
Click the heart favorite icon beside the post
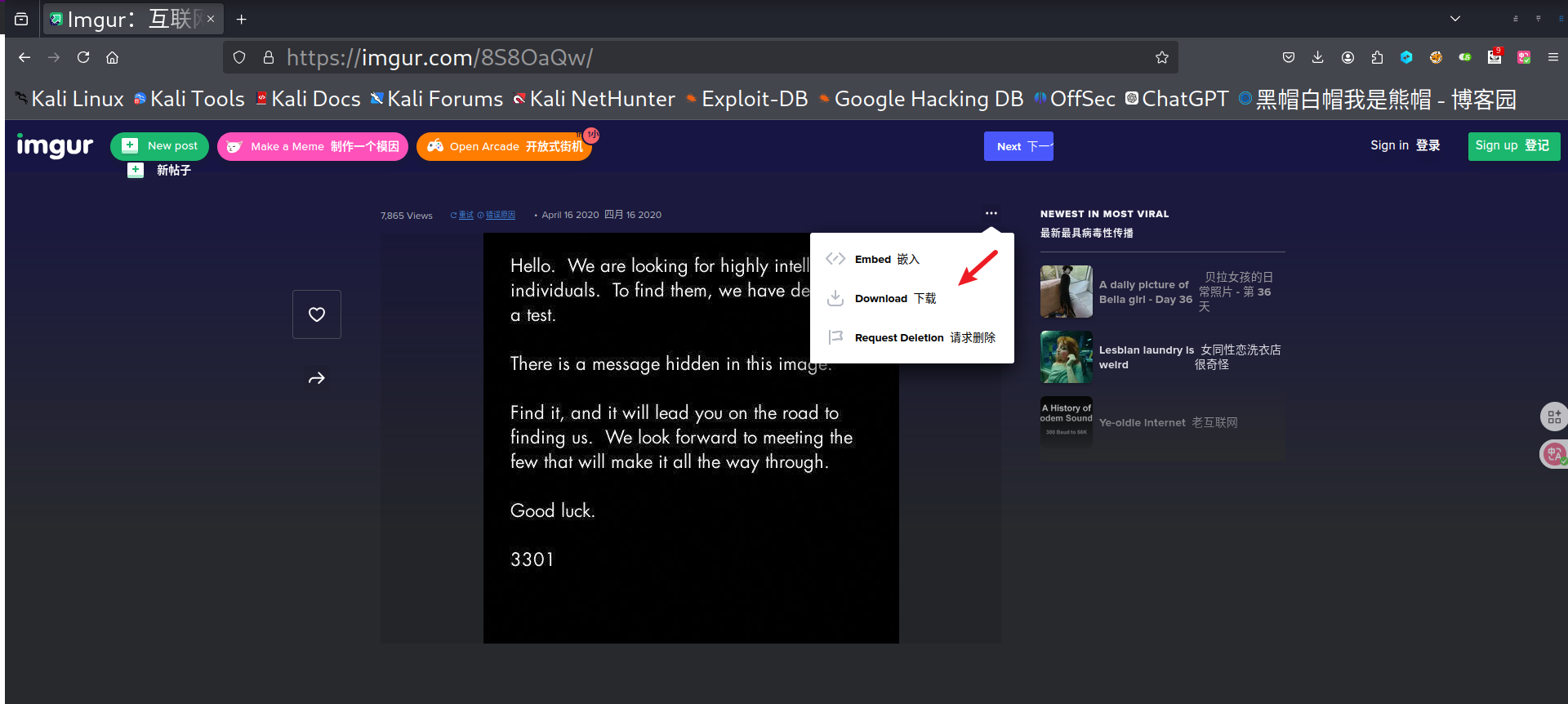click(x=317, y=314)
